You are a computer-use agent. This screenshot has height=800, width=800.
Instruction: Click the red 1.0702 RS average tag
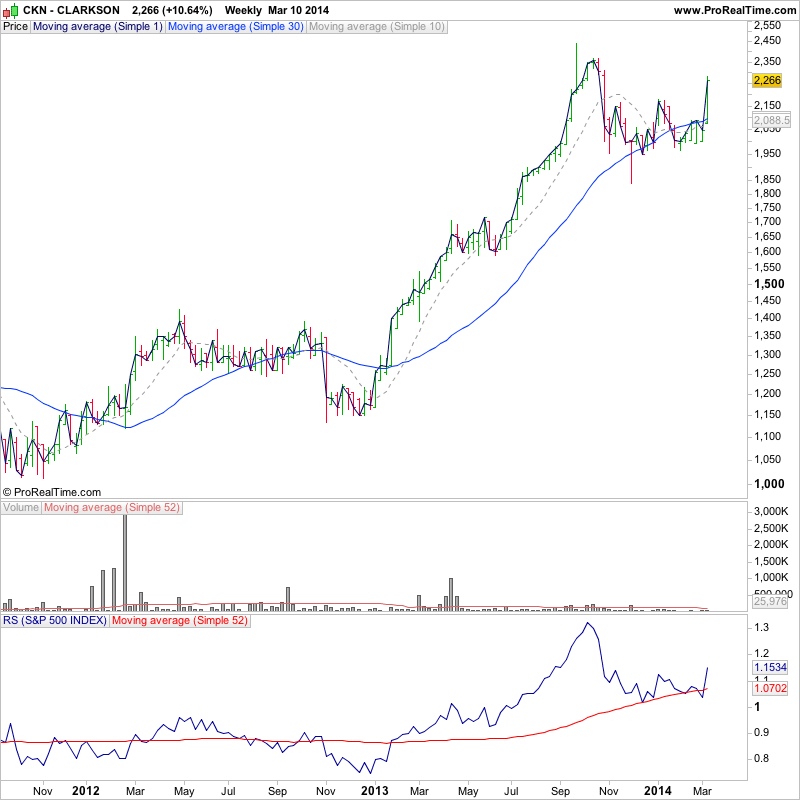(770, 688)
